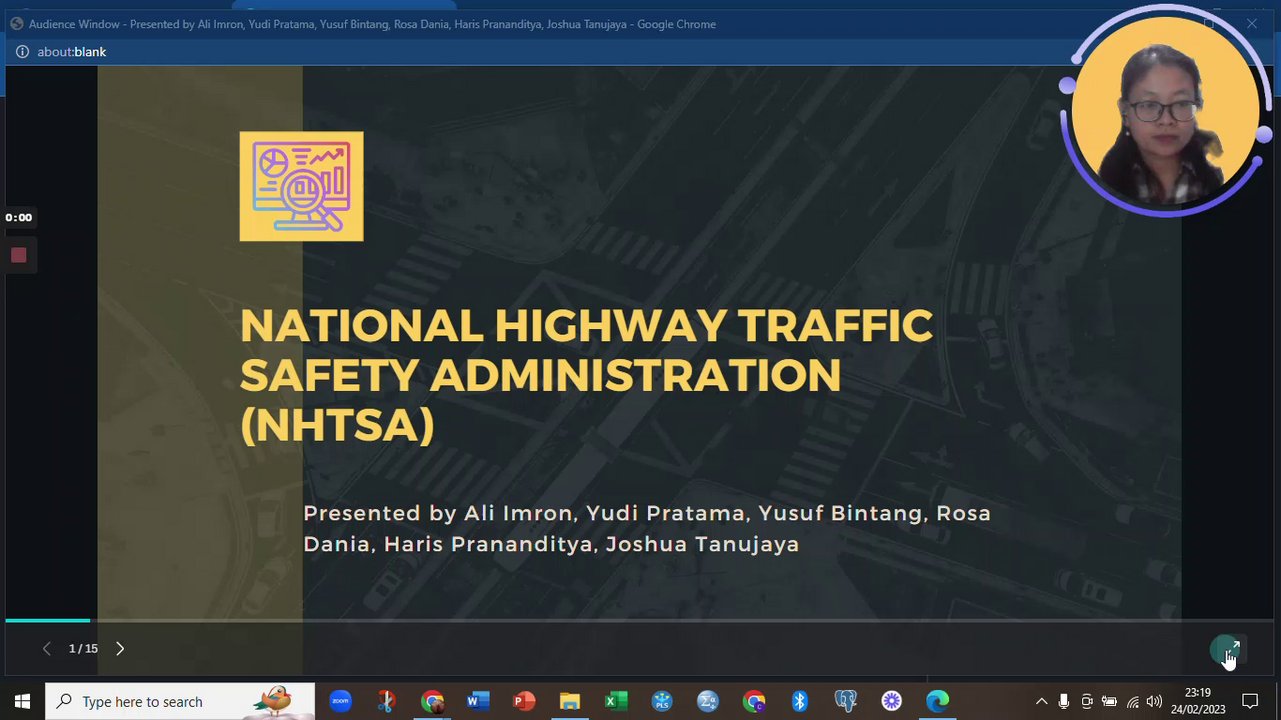Click the NHTSA slide title text
The height and width of the screenshot is (720, 1281).
tap(586, 374)
